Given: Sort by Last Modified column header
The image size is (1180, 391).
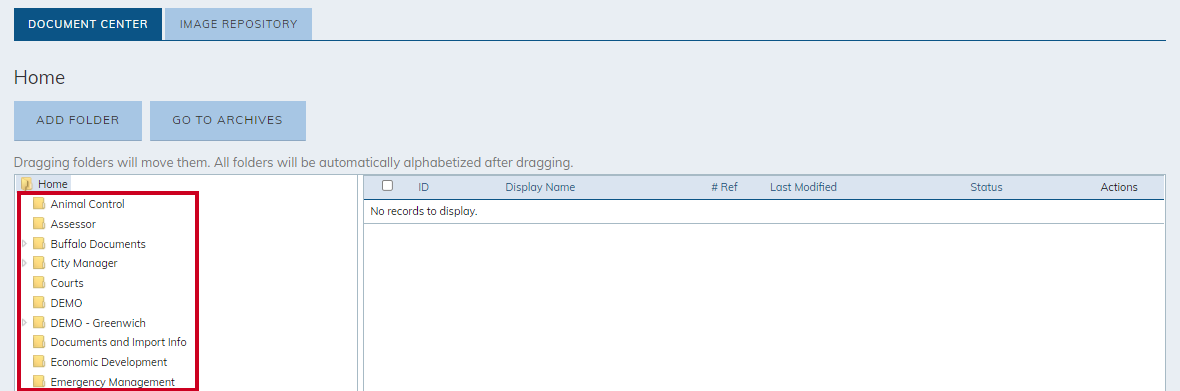Looking at the screenshot, I should (803, 187).
